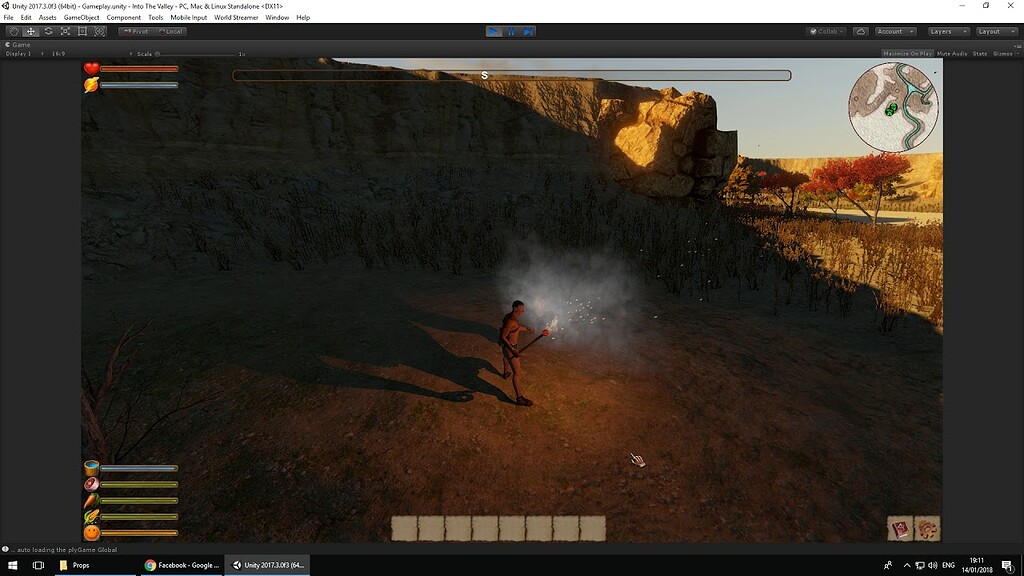Image resolution: width=1024 pixels, height=576 pixels.
Task: Show the Stats overlay
Action: click(x=979, y=54)
